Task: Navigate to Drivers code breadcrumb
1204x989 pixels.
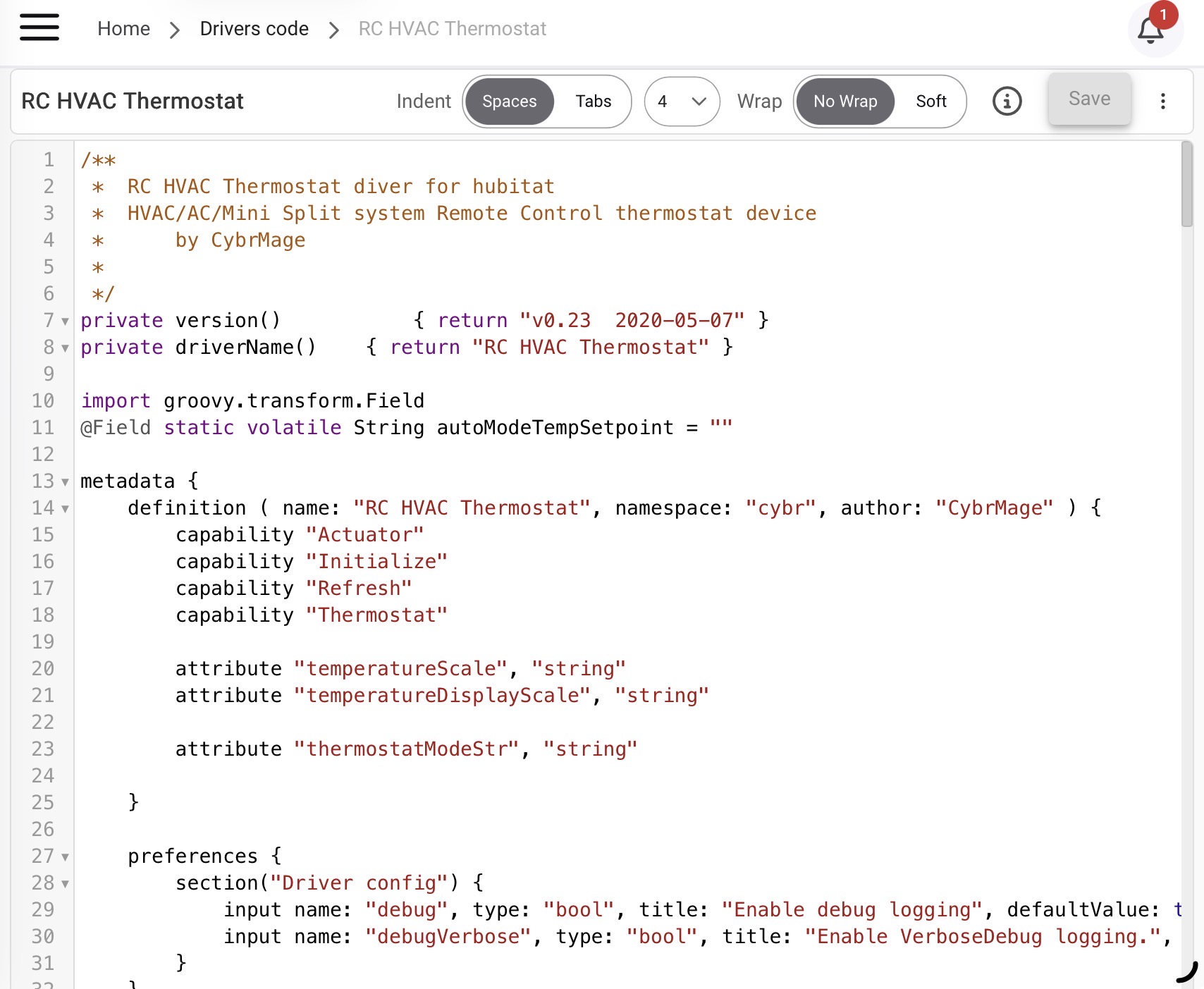Action: point(254,29)
